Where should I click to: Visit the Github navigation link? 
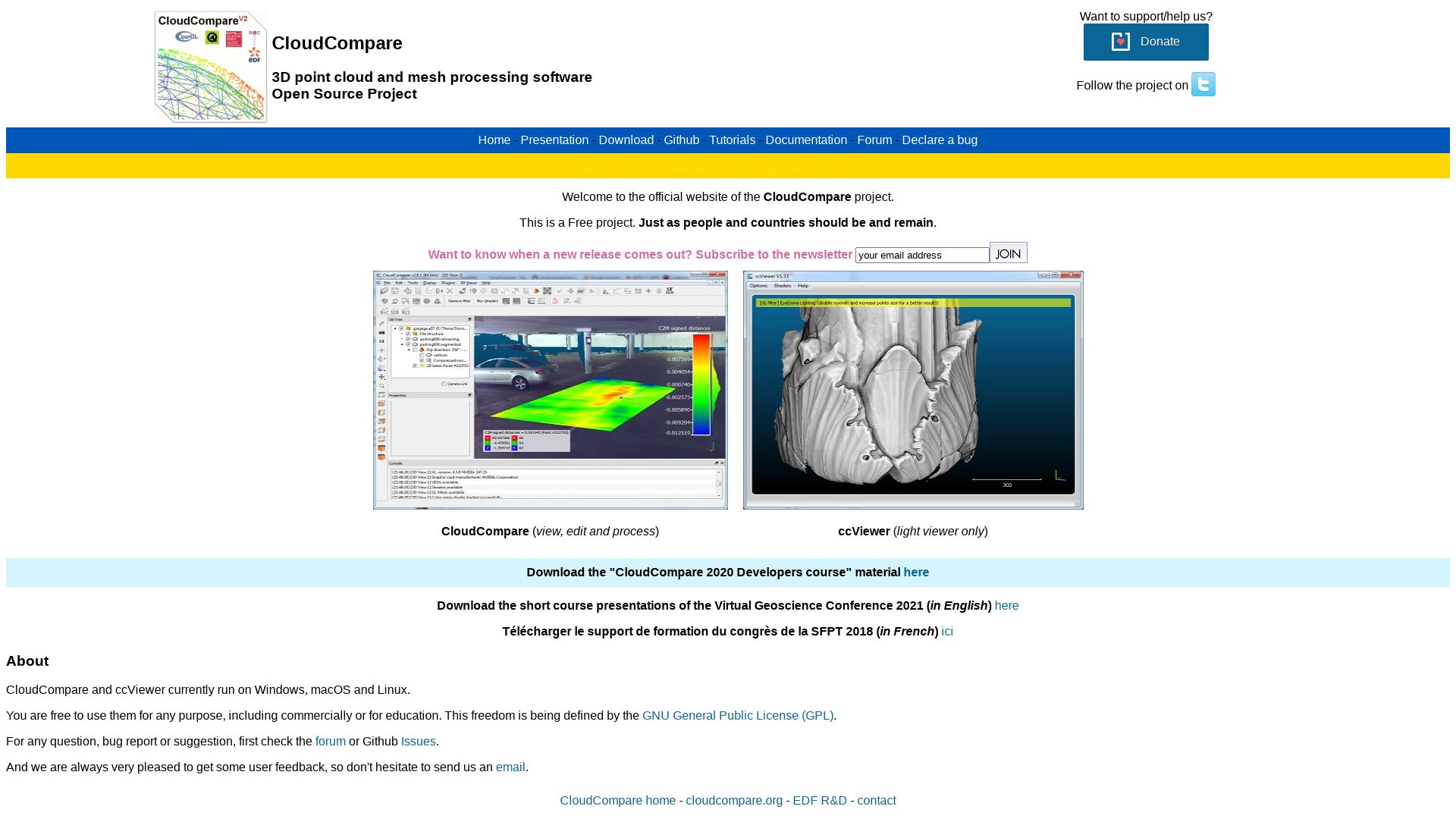tap(681, 140)
